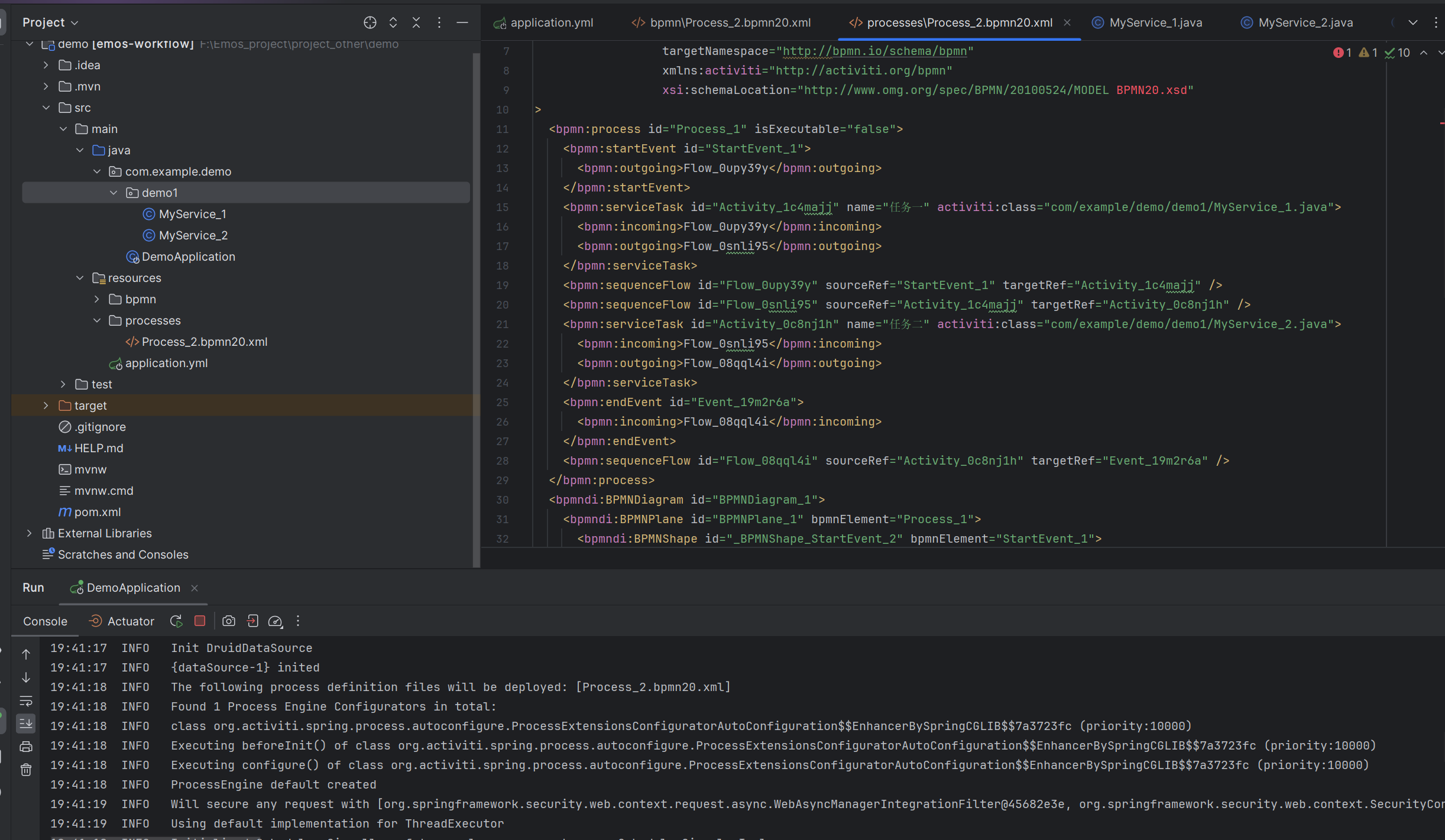Close the DemoApplication run tab
This screenshot has width=1445, height=840.
pos(195,588)
